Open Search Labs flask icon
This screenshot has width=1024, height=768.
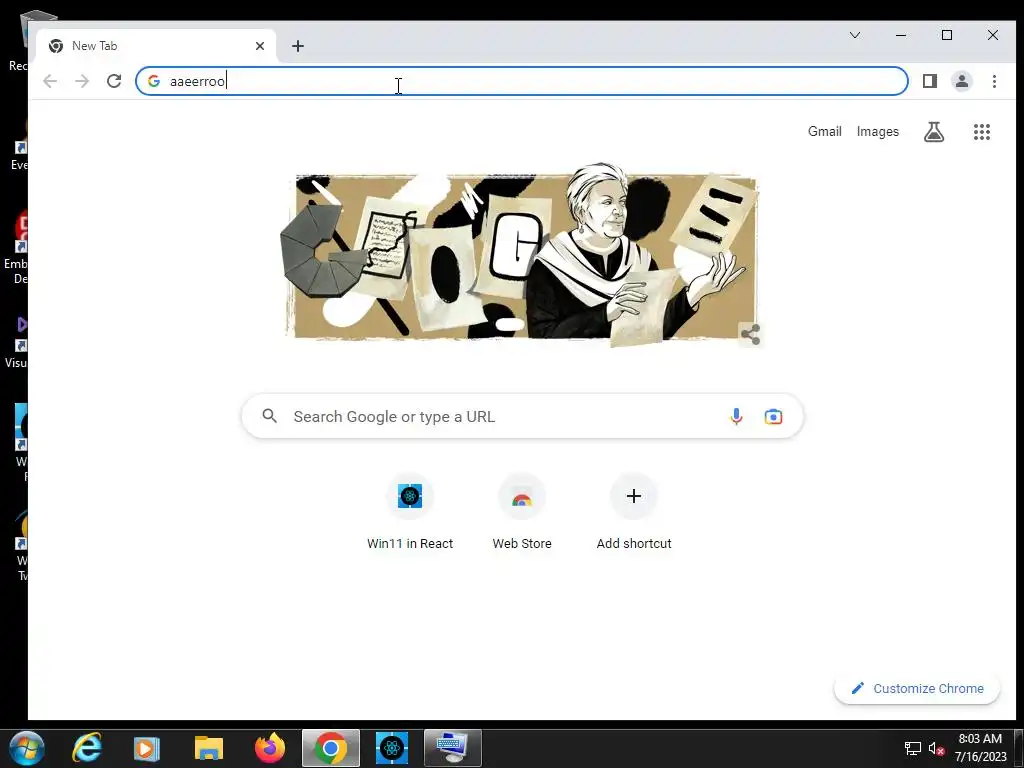934,132
